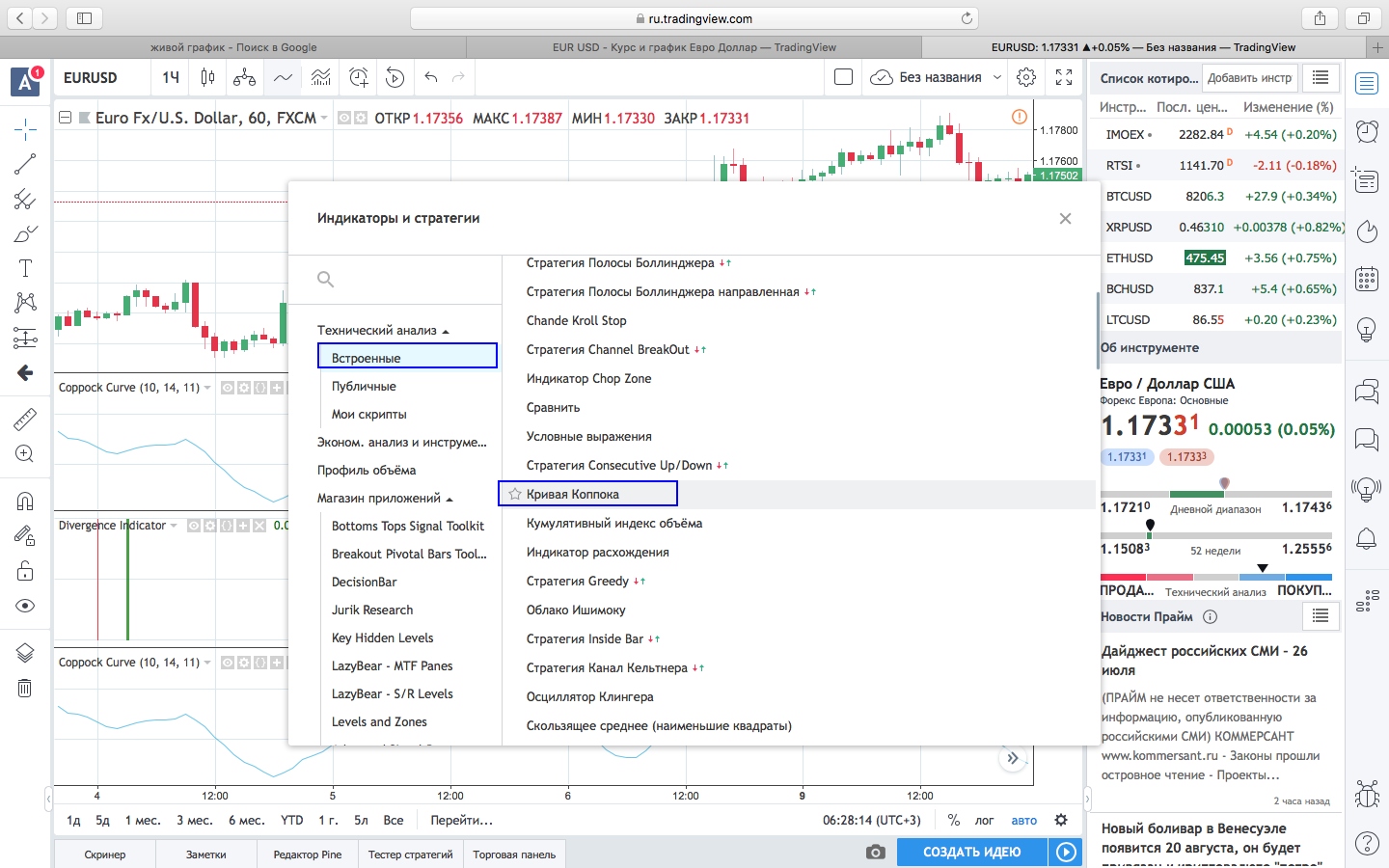Image resolution: width=1389 pixels, height=868 pixels.
Task: Open the Euro Fx symbol legend dropdown arrow
Action: pyautogui.click(x=324, y=118)
